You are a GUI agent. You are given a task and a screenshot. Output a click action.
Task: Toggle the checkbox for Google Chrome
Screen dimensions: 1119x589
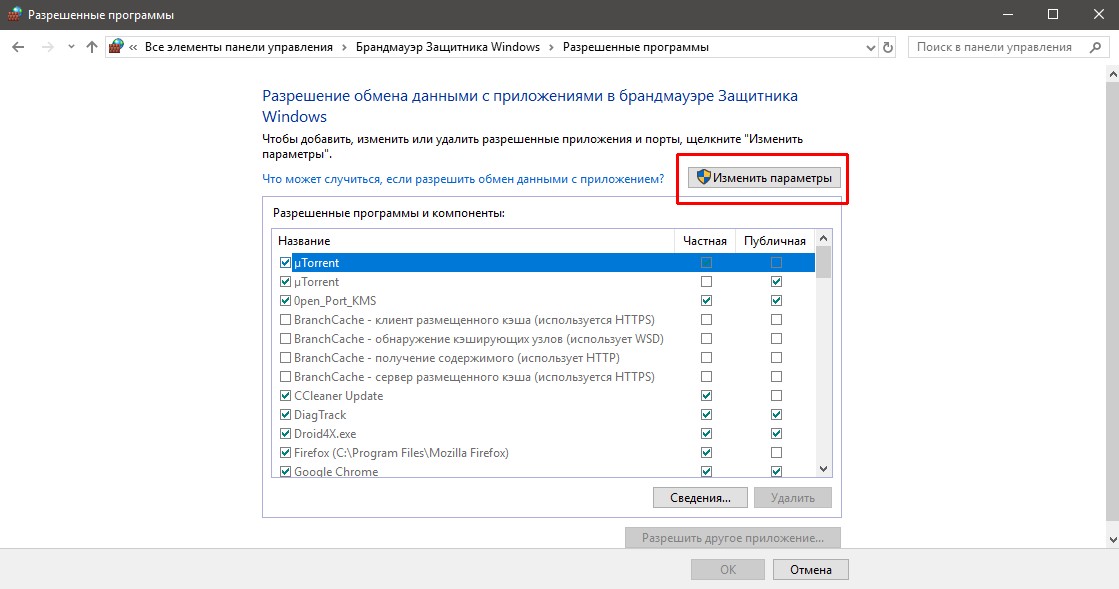[x=285, y=471]
